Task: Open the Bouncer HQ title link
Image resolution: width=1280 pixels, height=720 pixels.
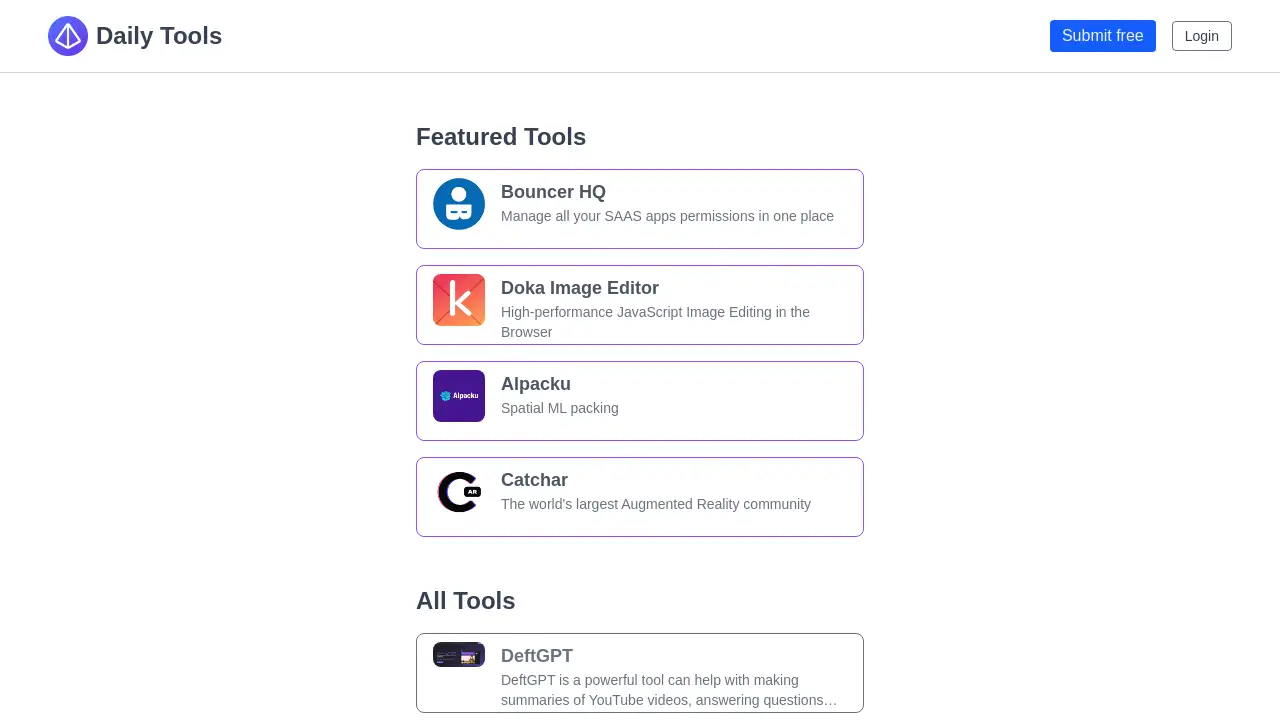Action: point(553,192)
